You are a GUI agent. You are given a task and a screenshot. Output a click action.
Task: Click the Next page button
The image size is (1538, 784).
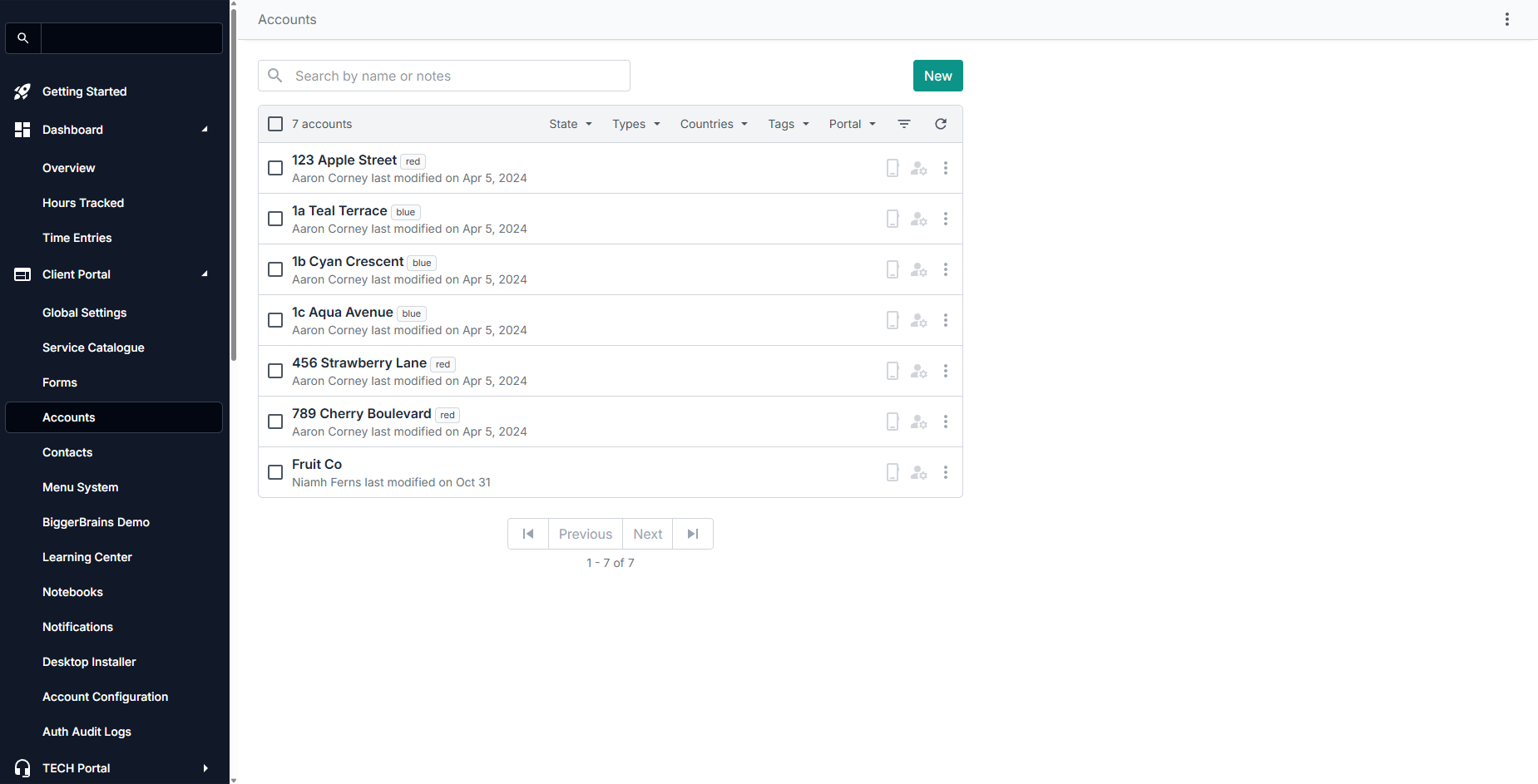(648, 534)
